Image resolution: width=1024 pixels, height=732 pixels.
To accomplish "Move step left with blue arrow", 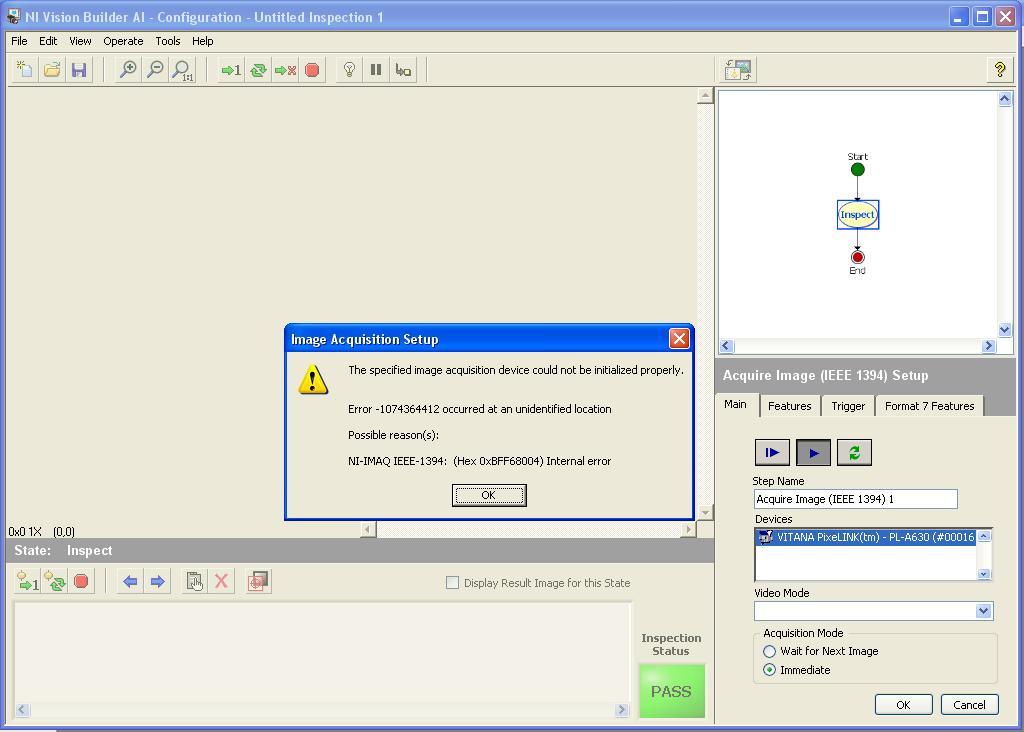I will point(130,581).
